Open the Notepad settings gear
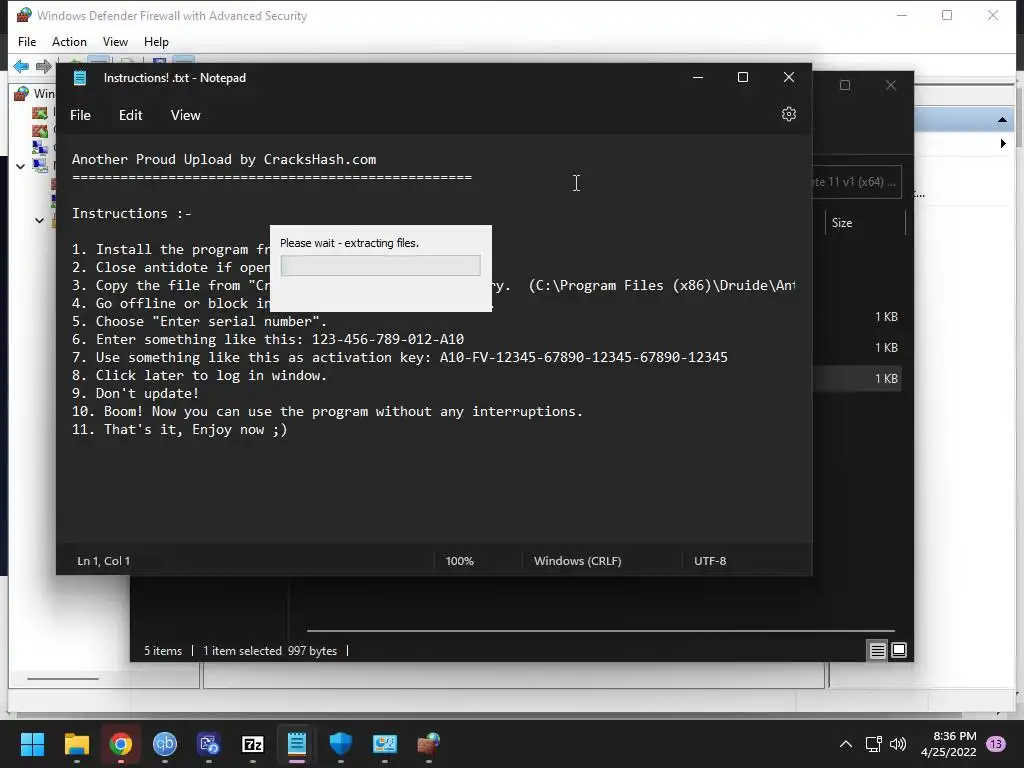The image size is (1024, 768). pos(788,114)
